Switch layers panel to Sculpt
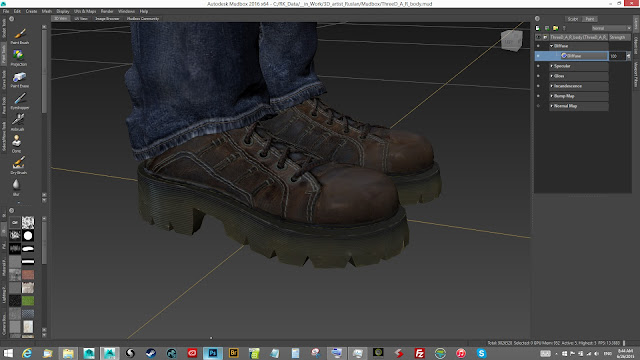The width and height of the screenshot is (640, 360). tap(573, 19)
